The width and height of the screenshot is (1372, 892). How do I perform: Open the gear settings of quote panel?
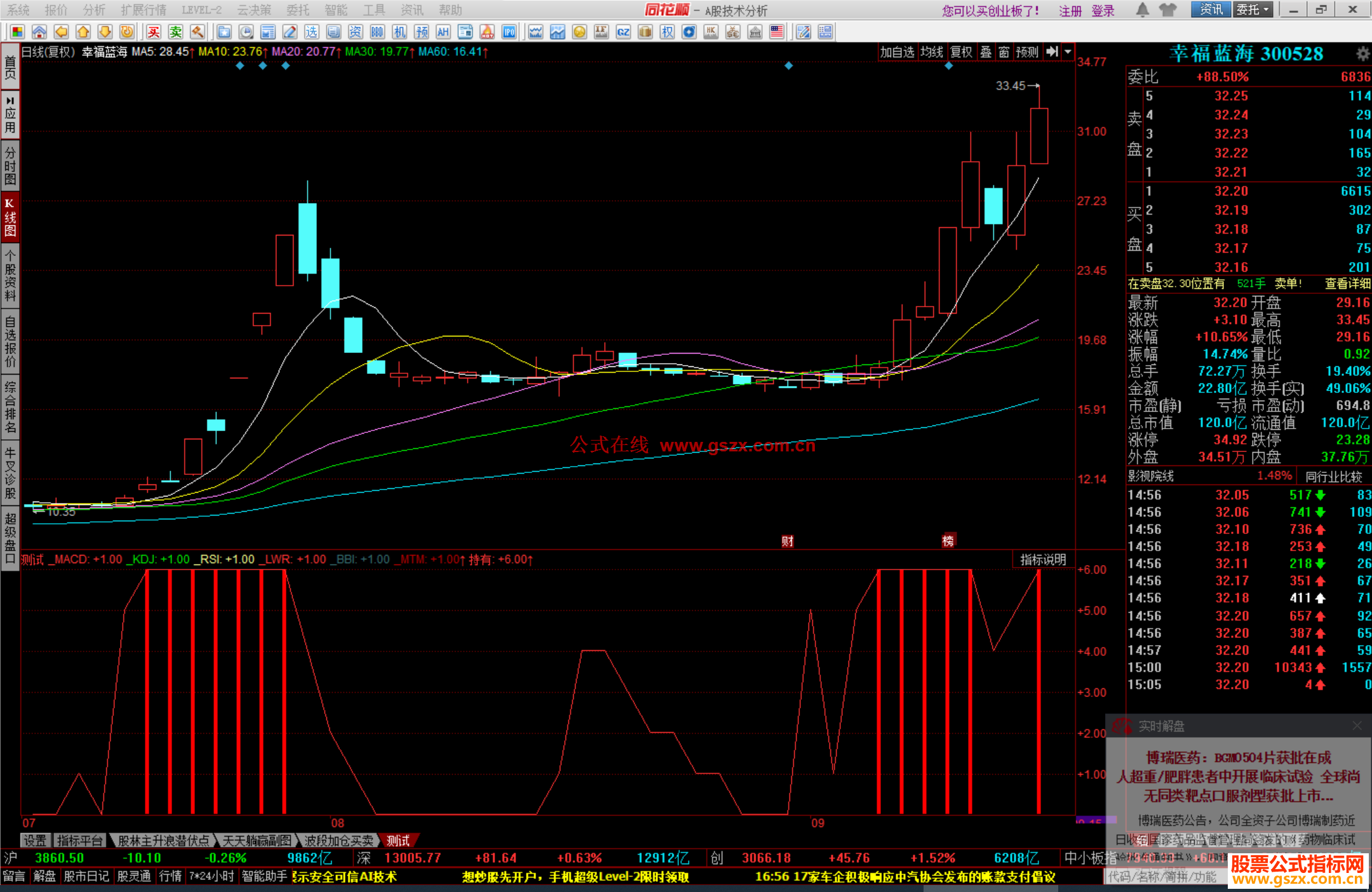(x=1362, y=53)
